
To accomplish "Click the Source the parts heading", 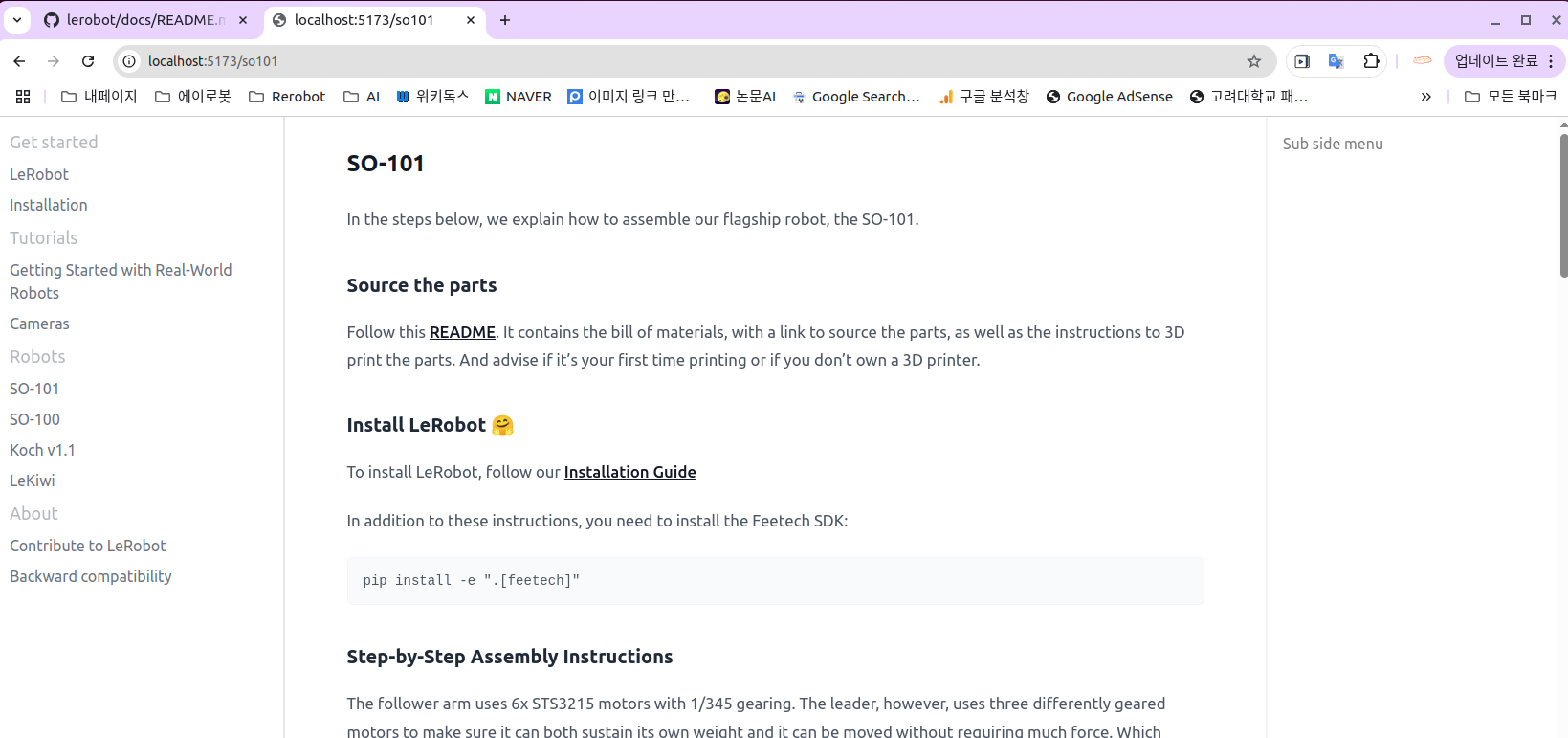I will tap(422, 285).
